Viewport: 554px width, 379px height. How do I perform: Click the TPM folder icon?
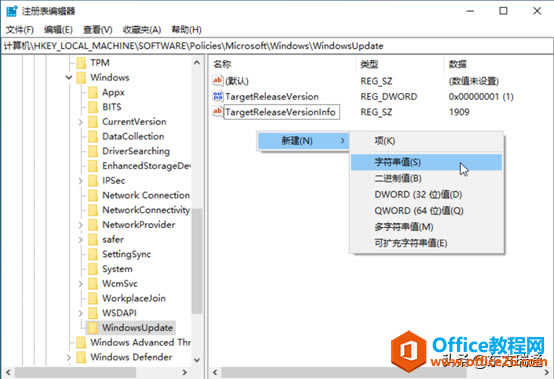pos(81,63)
